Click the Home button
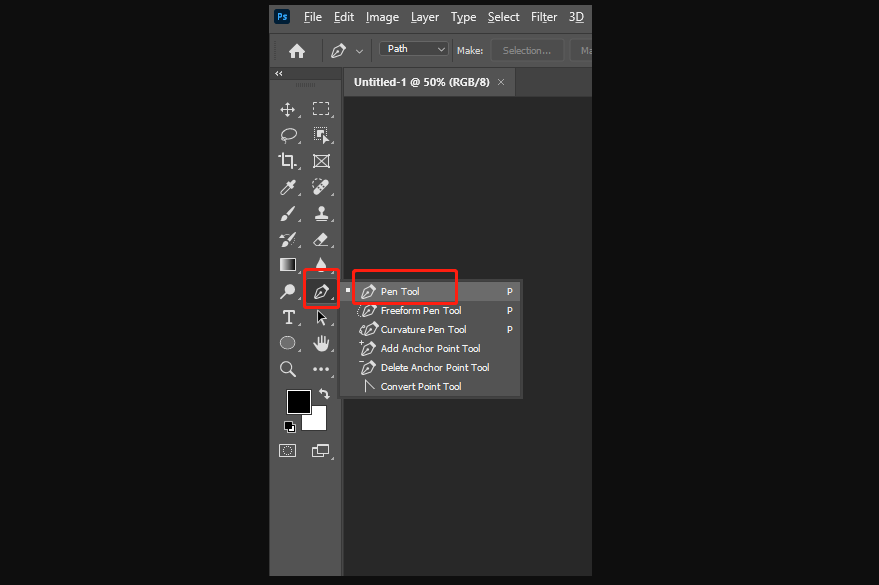 (x=297, y=51)
